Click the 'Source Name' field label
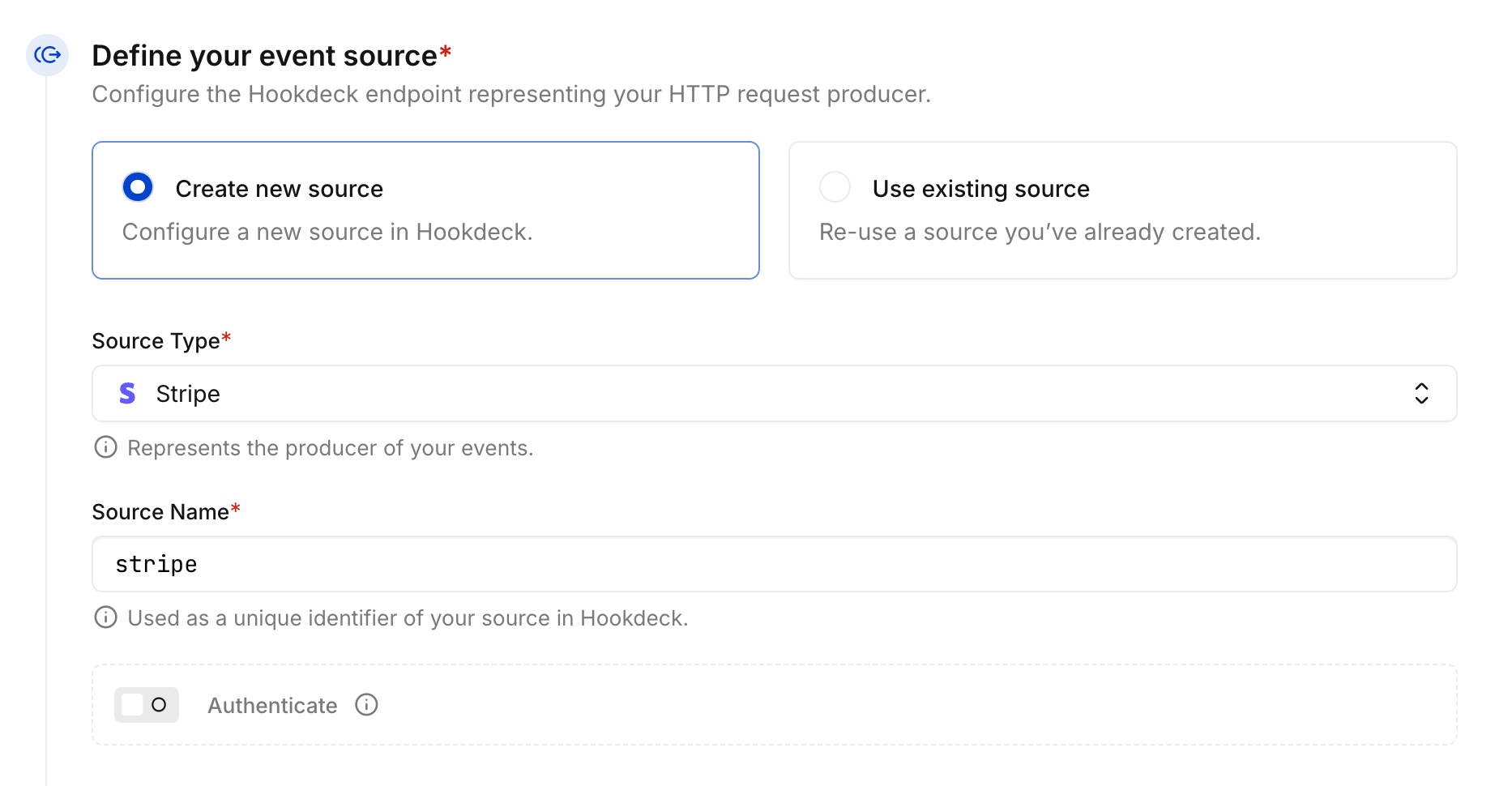 (x=160, y=512)
